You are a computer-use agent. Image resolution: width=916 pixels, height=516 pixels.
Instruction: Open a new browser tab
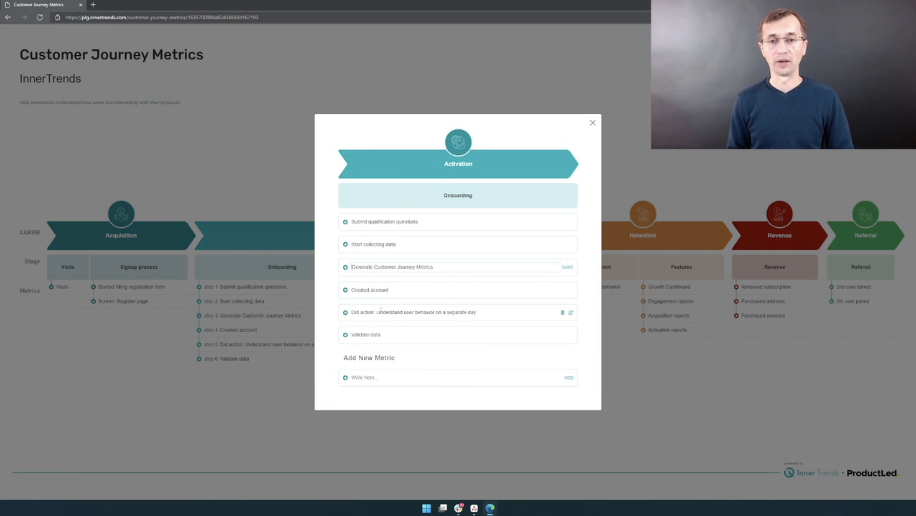pyautogui.click(x=93, y=5)
